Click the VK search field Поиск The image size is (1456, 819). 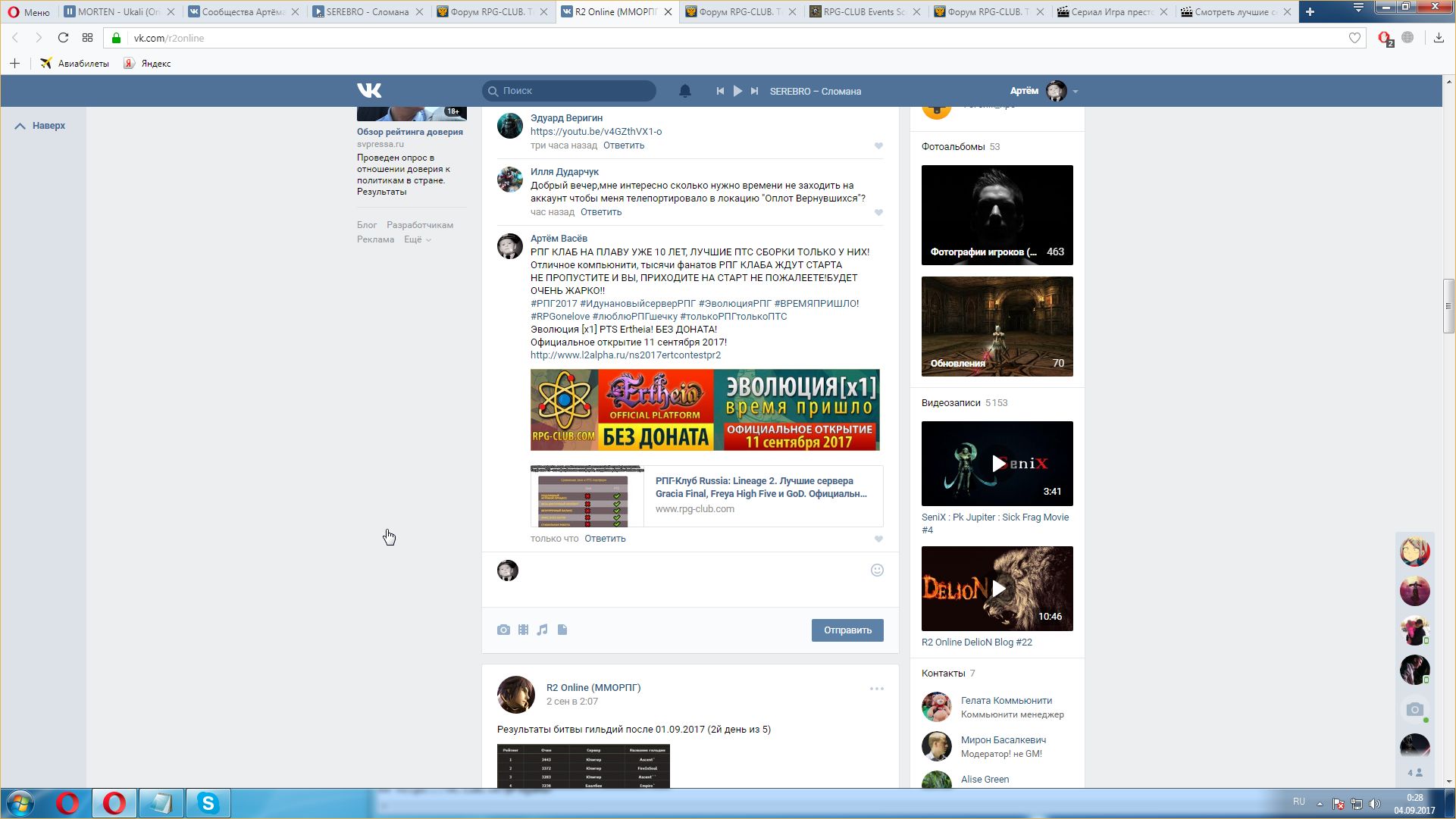coord(569,91)
